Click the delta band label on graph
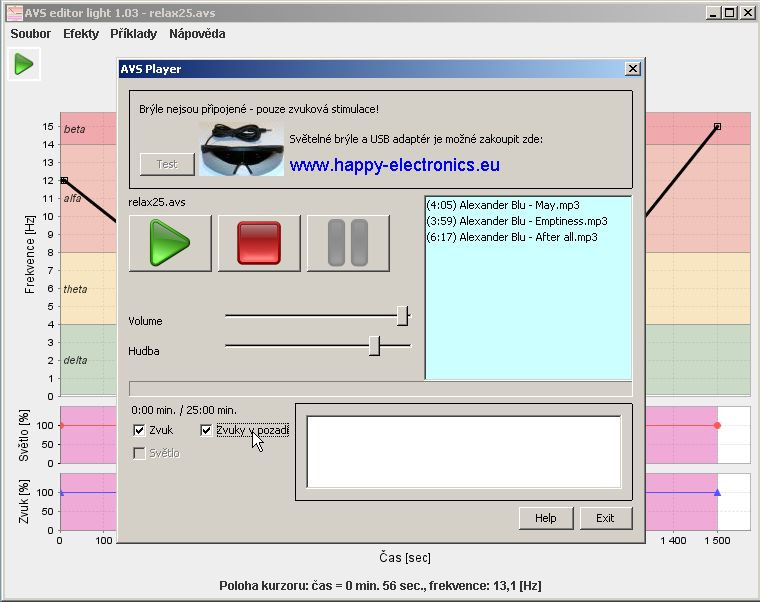 [75, 360]
